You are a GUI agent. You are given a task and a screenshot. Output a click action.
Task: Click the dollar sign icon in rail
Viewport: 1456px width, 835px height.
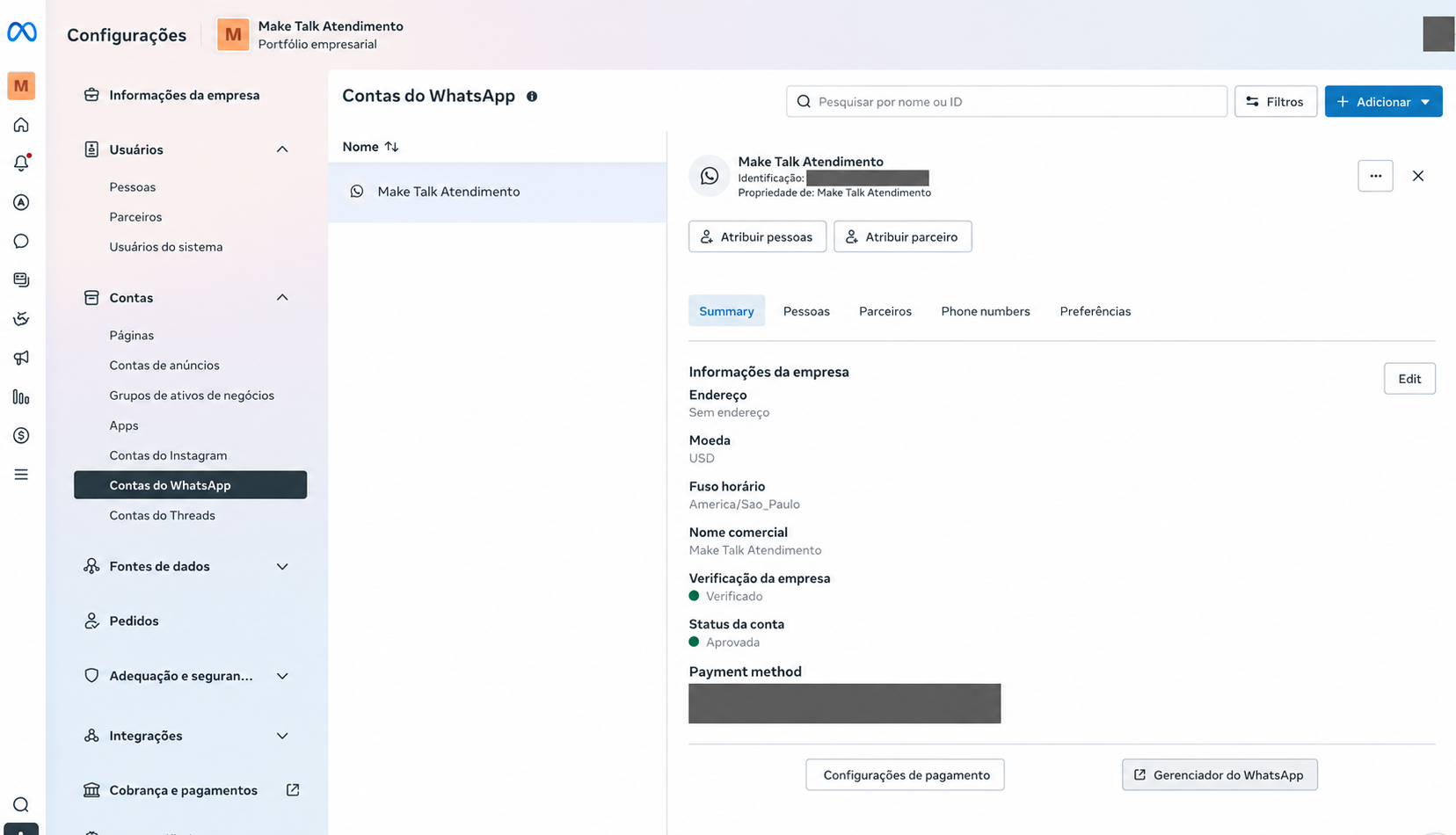(21, 436)
